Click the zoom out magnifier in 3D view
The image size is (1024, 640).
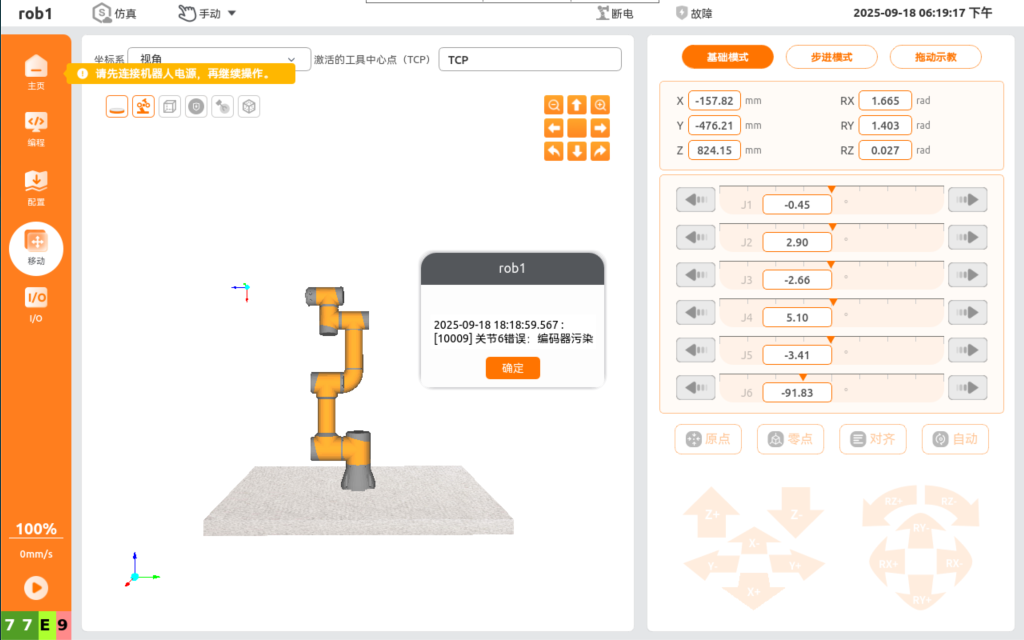pos(553,105)
